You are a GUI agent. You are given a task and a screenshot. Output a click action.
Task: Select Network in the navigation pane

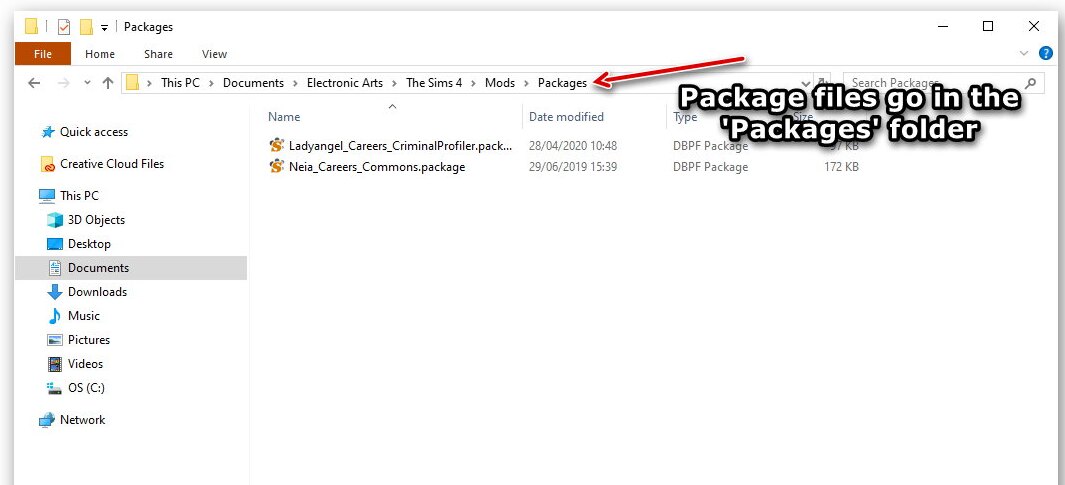click(82, 420)
